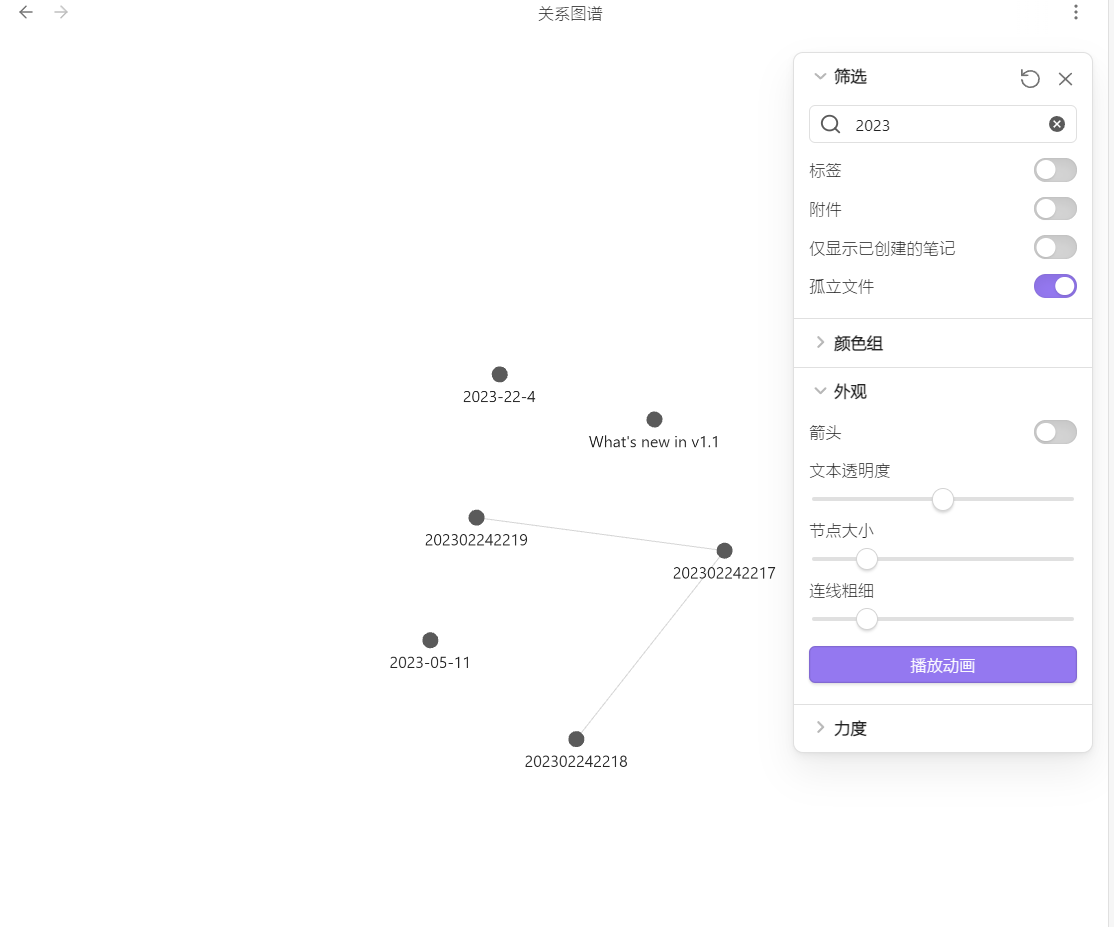The image size is (1114, 927).
Task: Enable the 箭头 switch
Action: point(1055,432)
